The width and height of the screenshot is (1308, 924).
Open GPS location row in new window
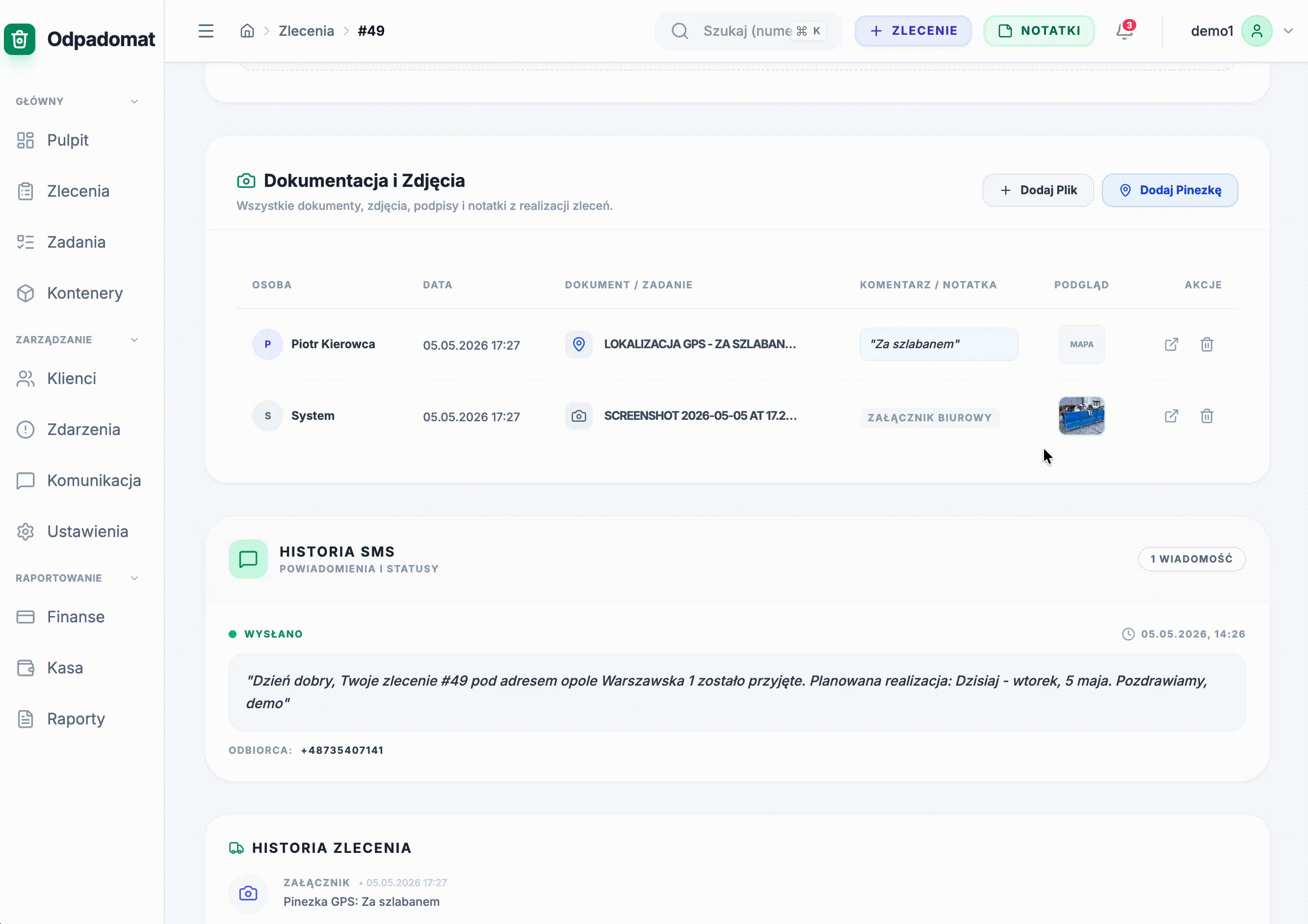coord(1171,344)
